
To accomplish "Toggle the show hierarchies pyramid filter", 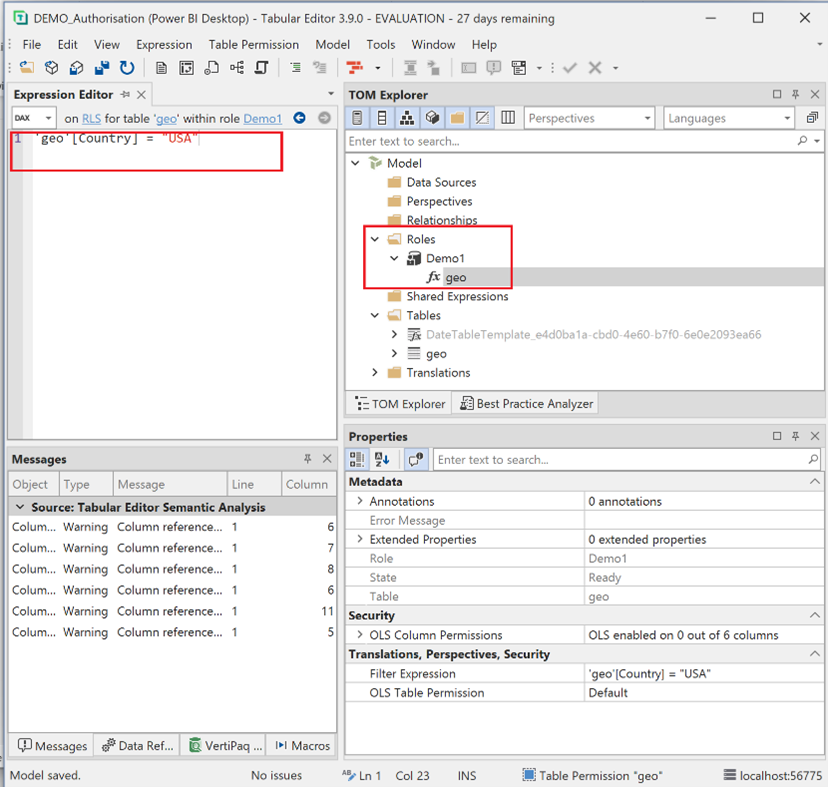I will (x=407, y=118).
